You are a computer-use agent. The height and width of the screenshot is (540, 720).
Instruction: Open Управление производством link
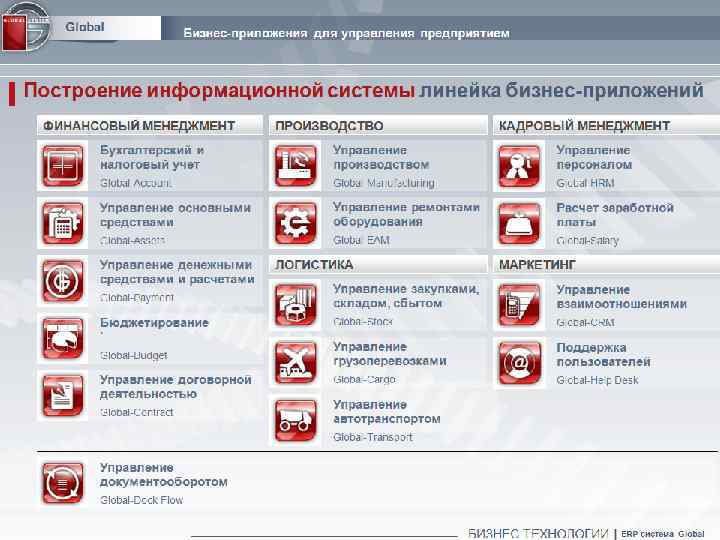coord(381,158)
